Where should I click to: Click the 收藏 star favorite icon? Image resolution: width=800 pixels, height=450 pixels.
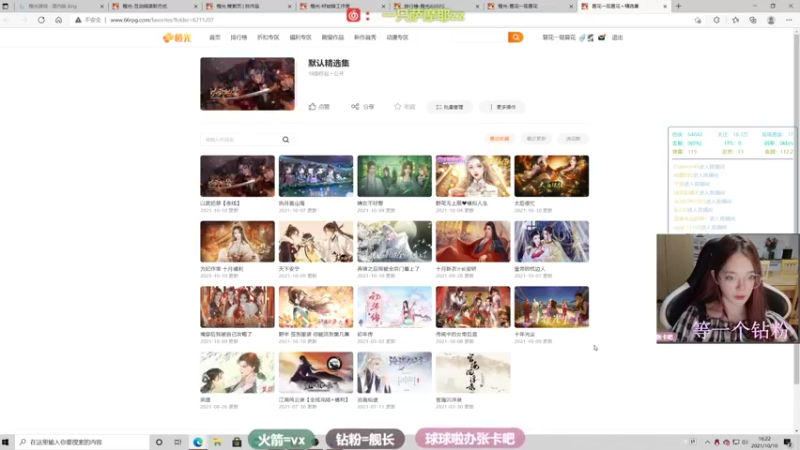coord(397,107)
